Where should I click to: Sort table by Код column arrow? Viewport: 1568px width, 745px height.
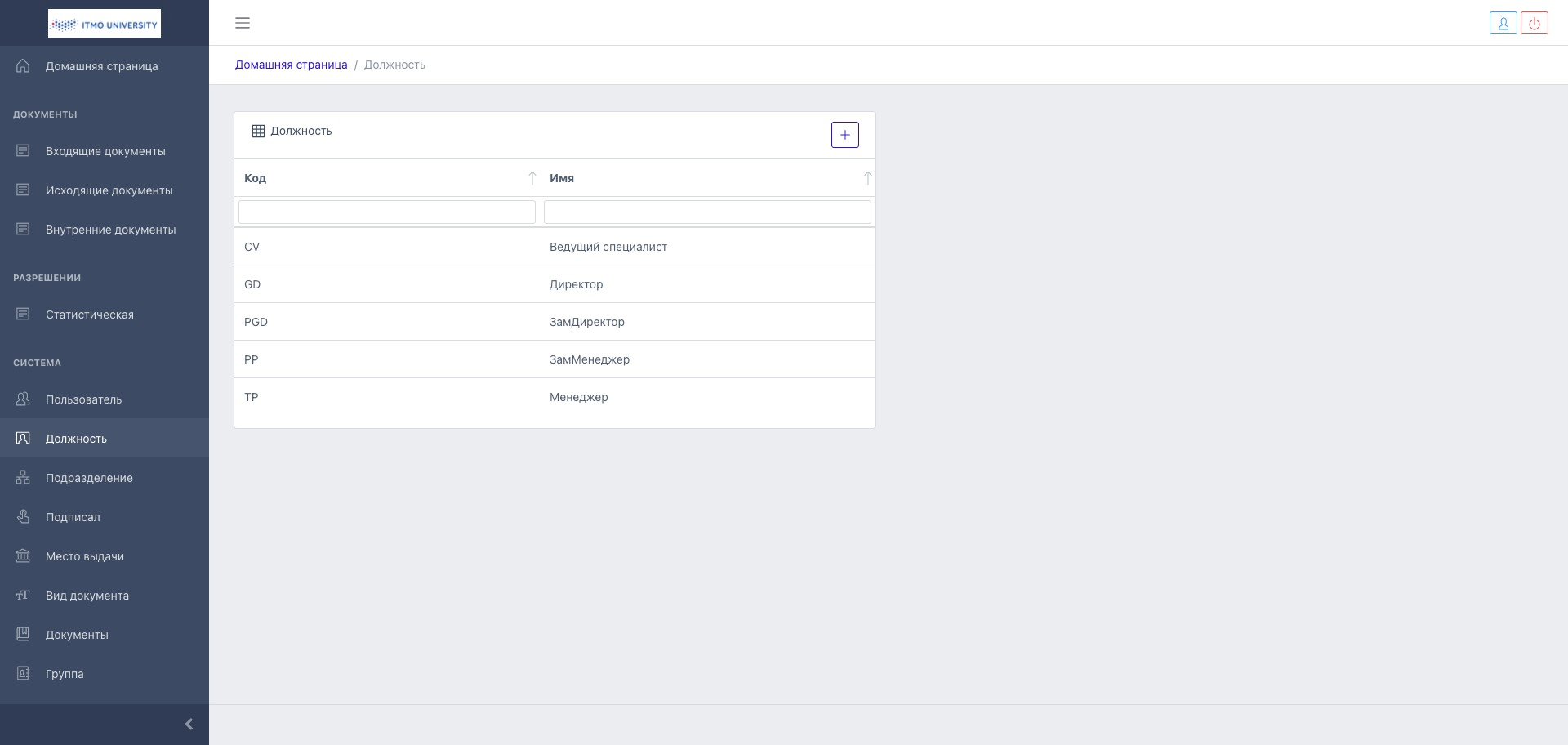532,178
